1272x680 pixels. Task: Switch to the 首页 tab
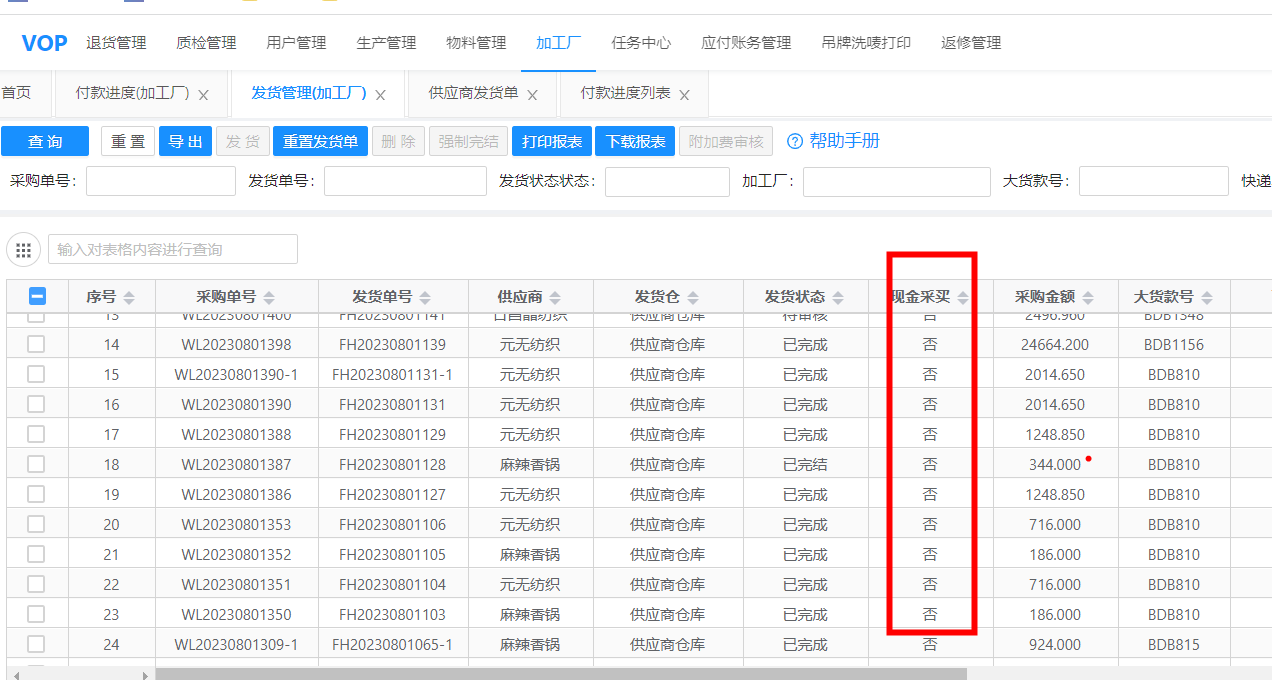point(16,93)
